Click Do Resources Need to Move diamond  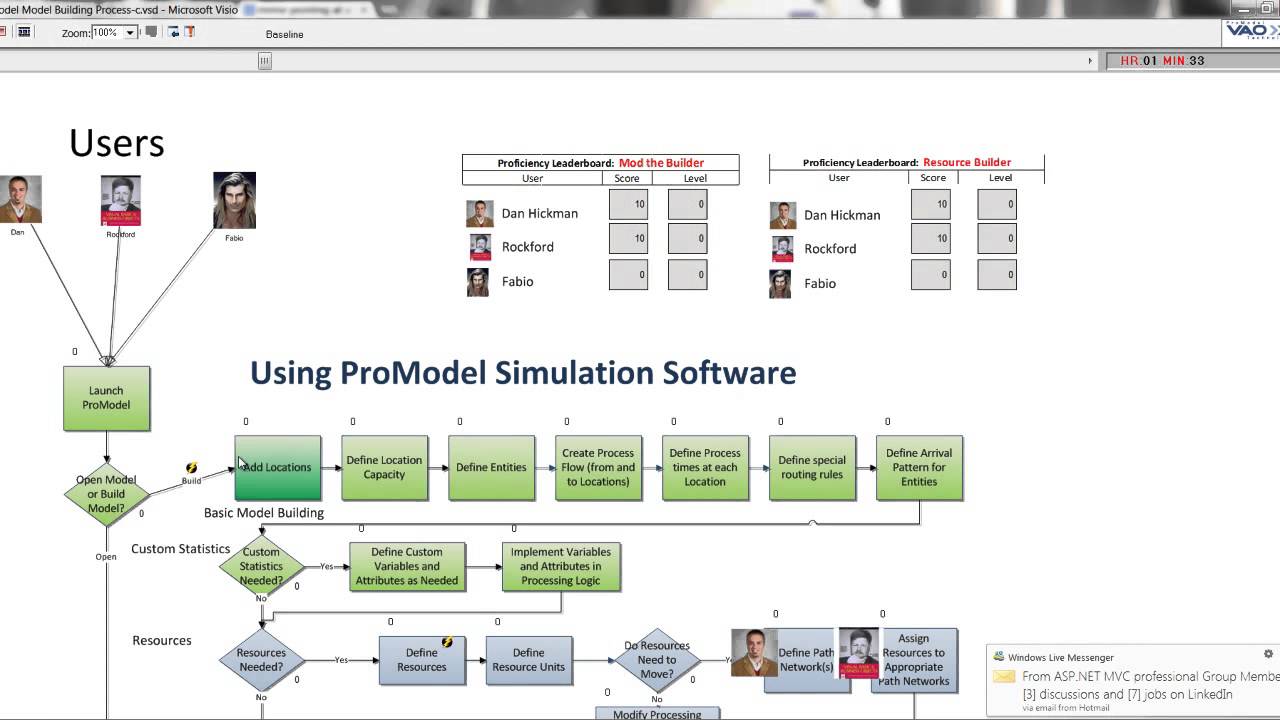tap(657, 660)
